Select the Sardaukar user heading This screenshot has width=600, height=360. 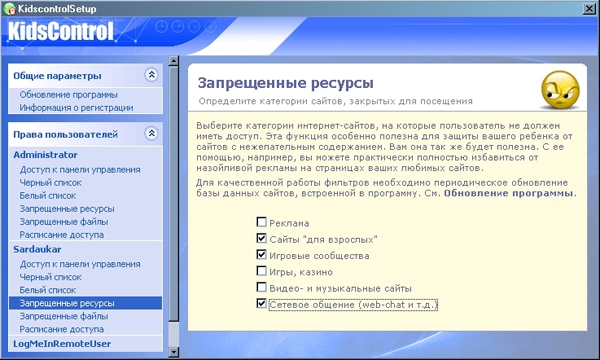pyautogui.click(x=37, y=249)
